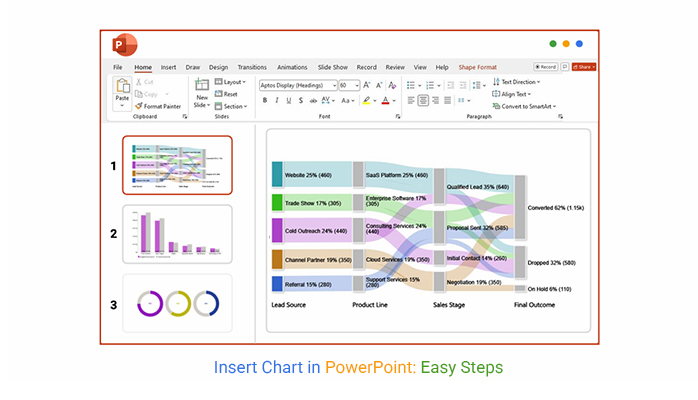Viewport: 698px width, 400px height.
Task: Select slide 2 bar chart thumbnail
Action: point(177,234)
